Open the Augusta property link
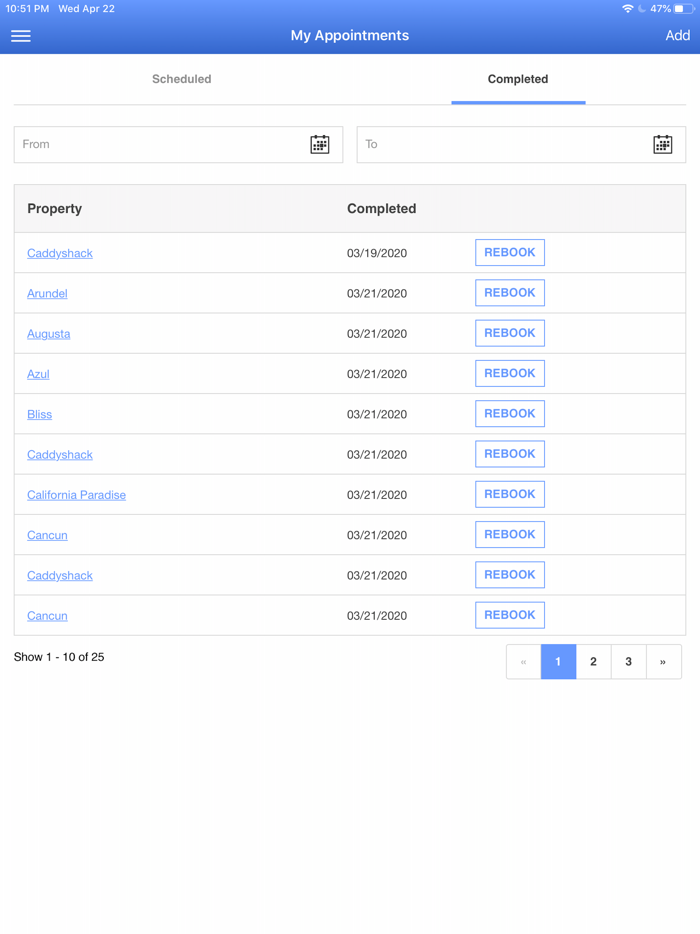700x934 pixels. [48, 334]
